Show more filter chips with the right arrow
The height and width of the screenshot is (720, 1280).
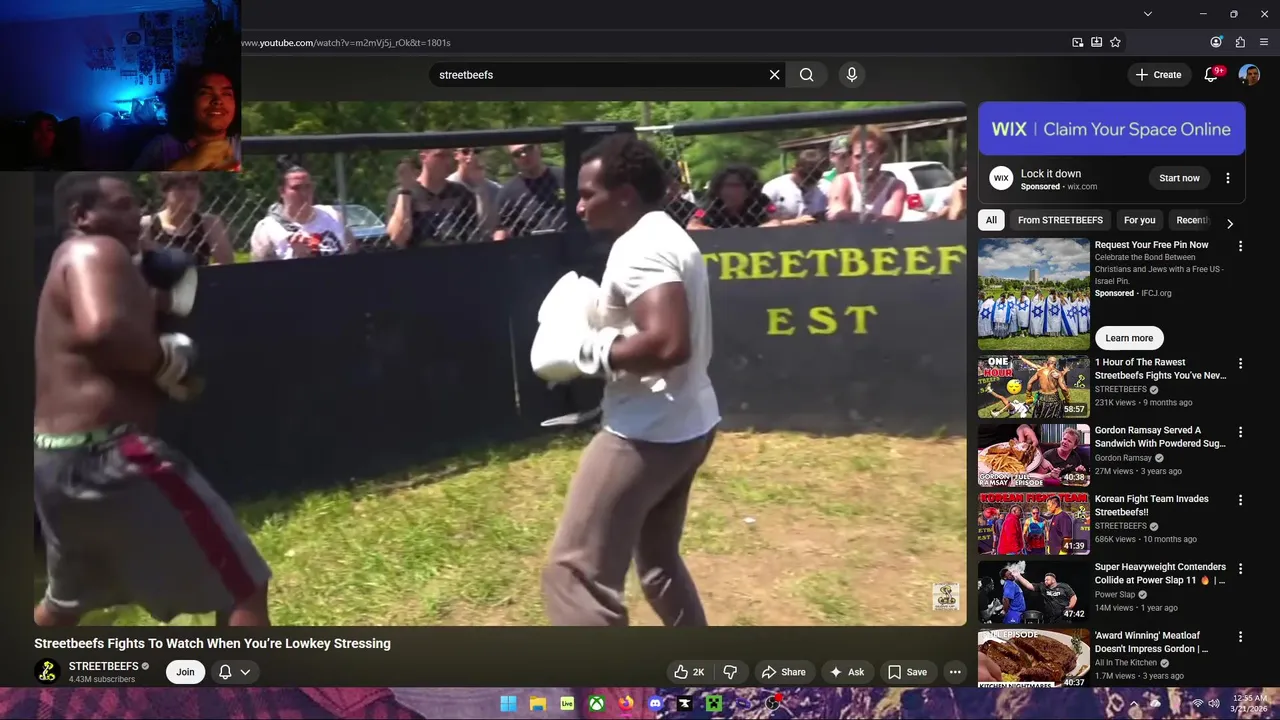pos(1230,224)
